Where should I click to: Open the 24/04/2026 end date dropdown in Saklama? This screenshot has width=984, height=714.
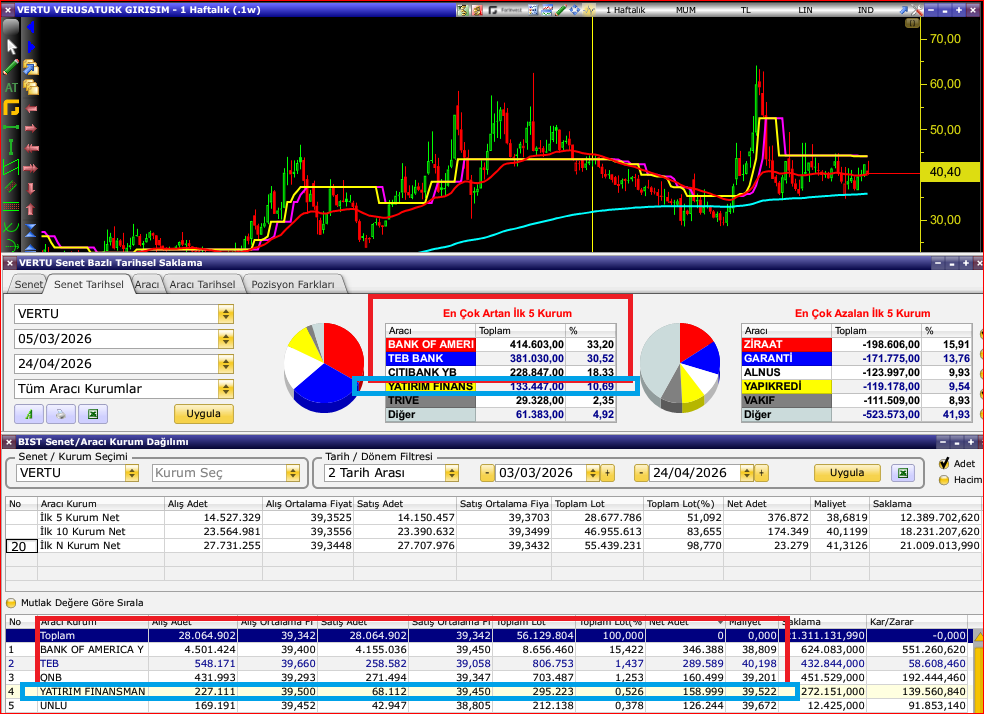(226, 364)
